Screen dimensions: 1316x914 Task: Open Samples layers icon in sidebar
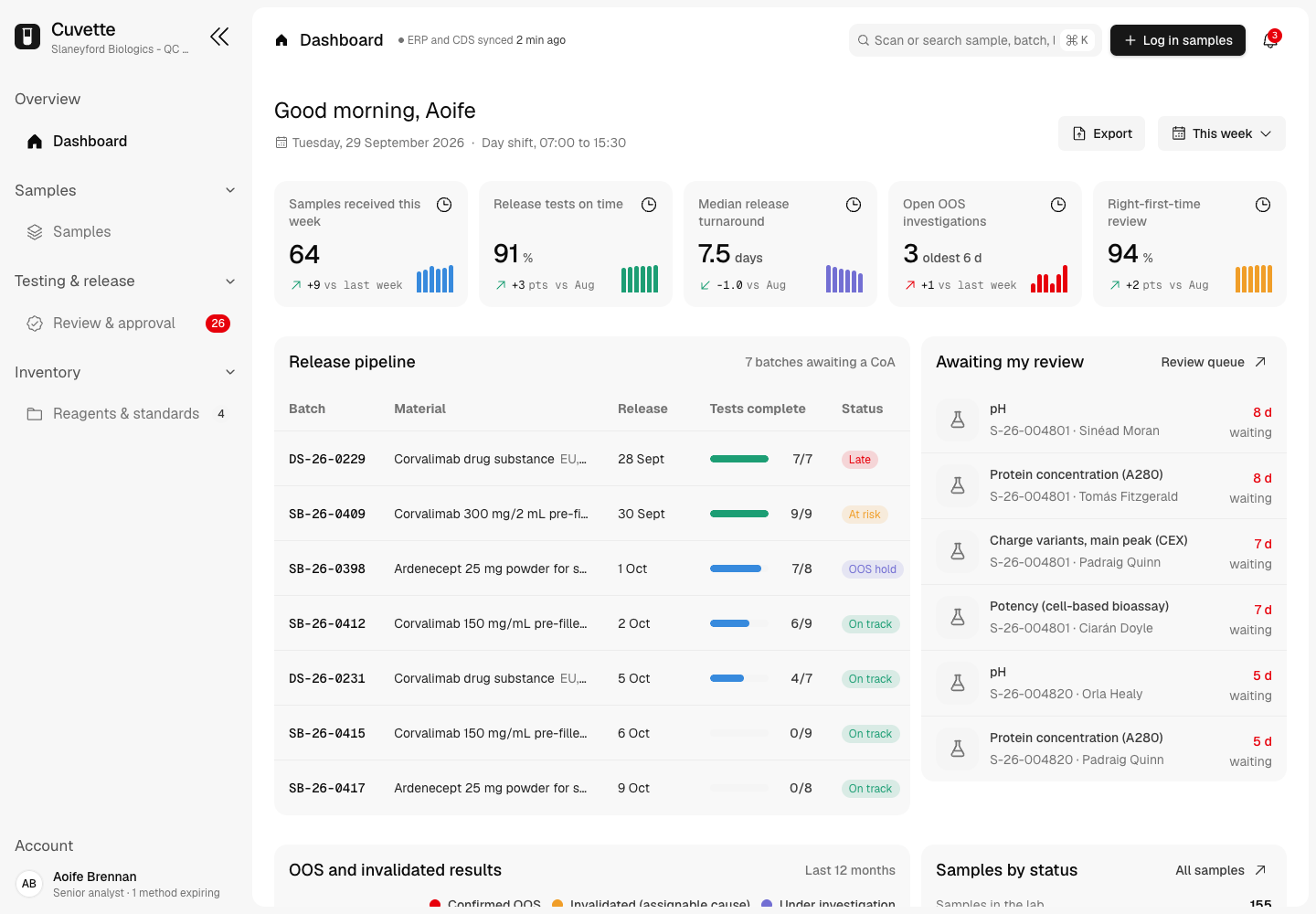[35, 232]
